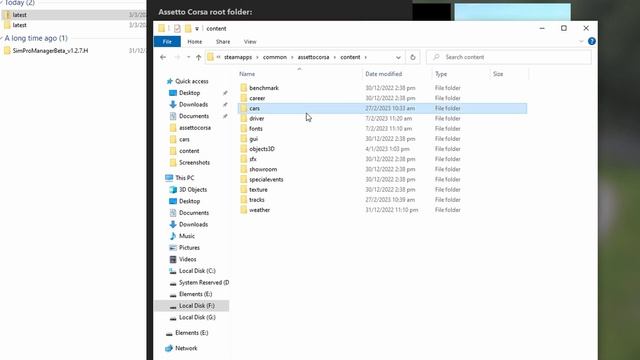Select highlighted latest item in background window
The width and height of the screenshot is (640, 360).
tap(73, 15)
